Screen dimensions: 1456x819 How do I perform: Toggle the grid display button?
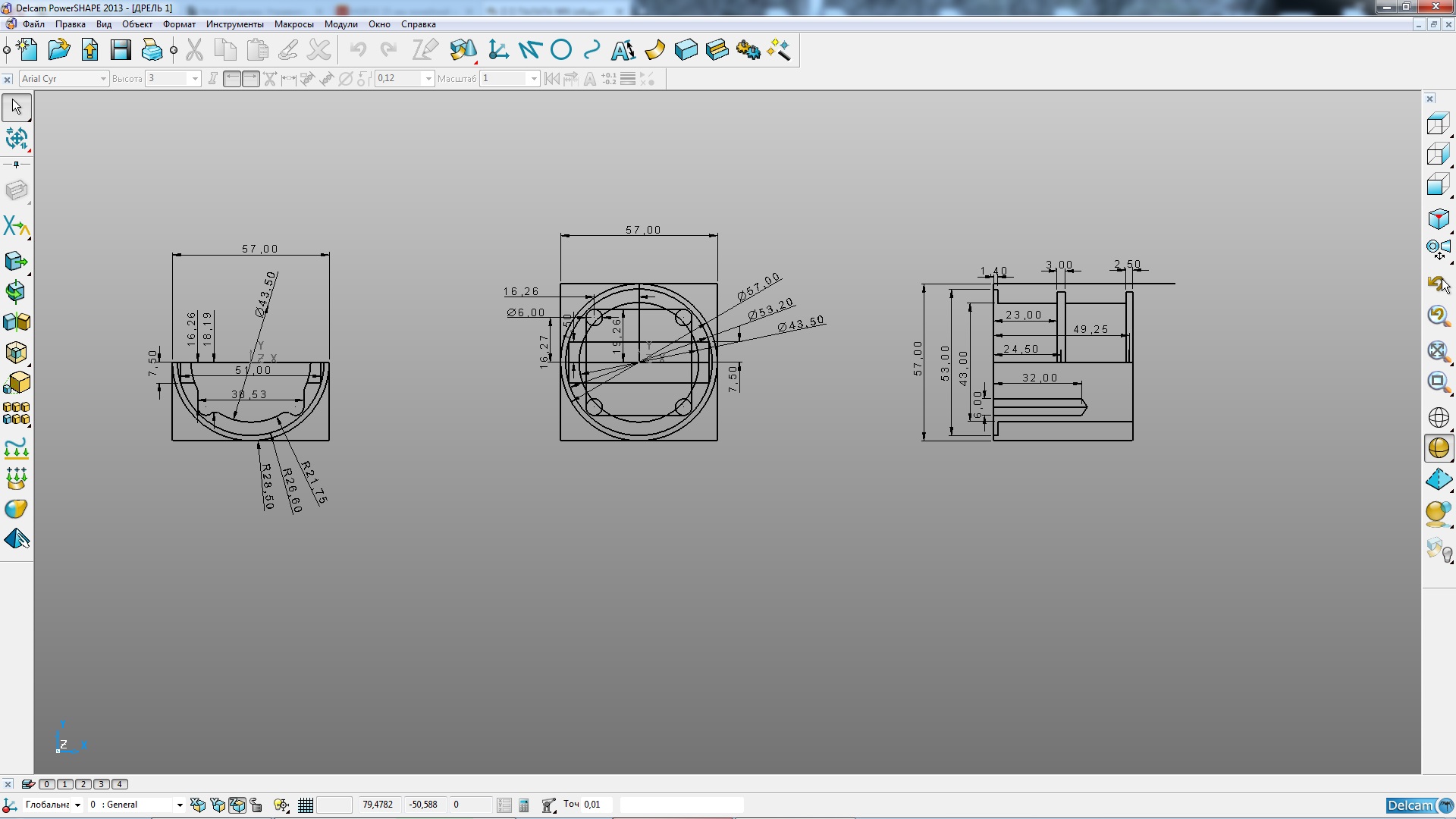(x=306, y=805)
